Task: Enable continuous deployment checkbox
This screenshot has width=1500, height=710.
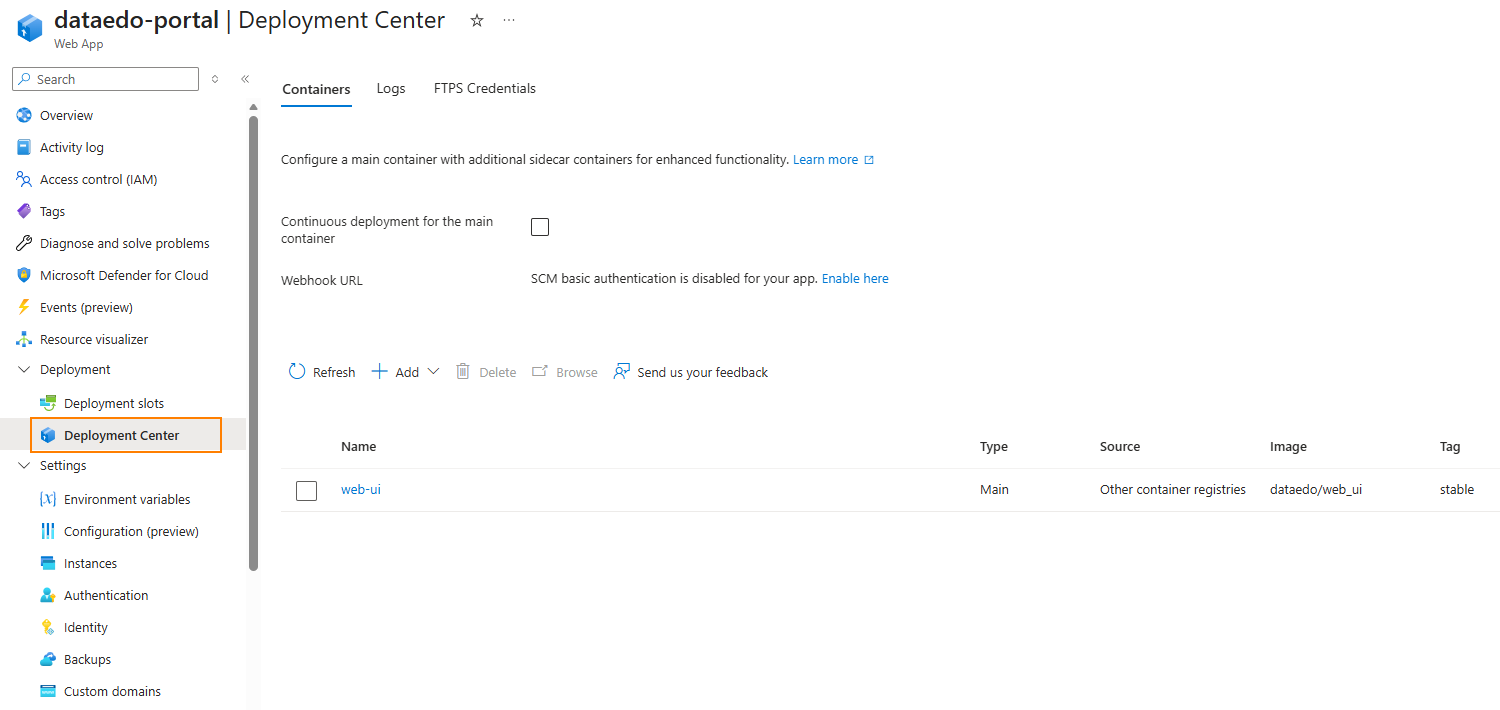Action: click(x=540, y=227)
